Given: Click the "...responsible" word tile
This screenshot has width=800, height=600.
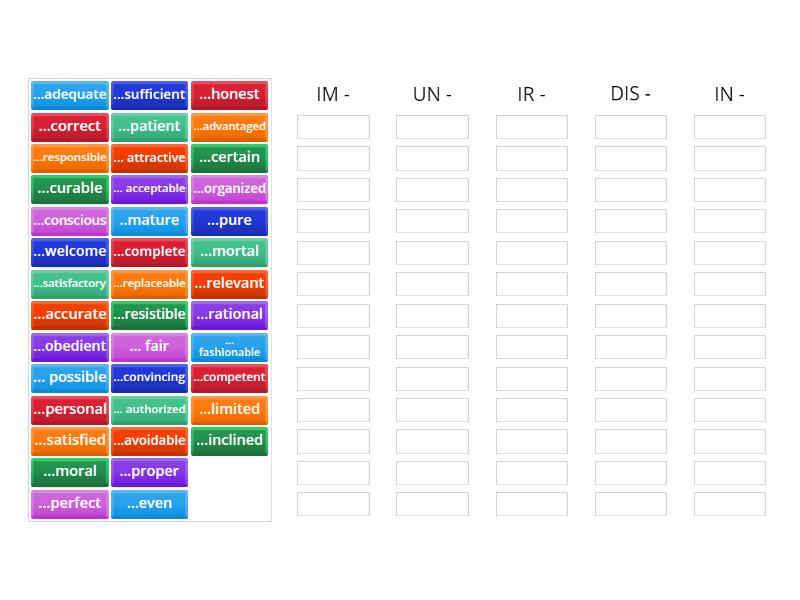Looking at the screenshot, I should [x=69, y=158].
